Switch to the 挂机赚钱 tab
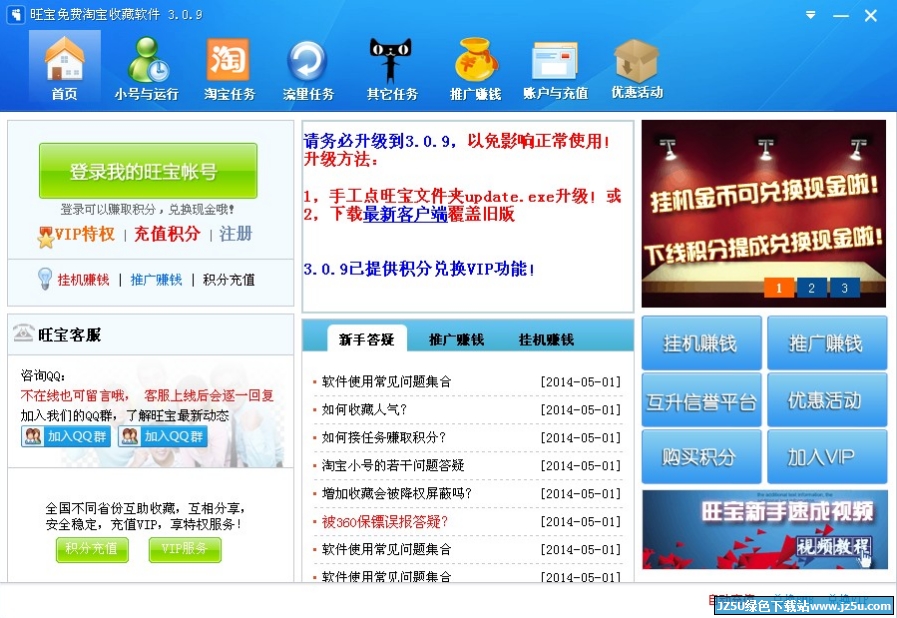Viewport: 897px width, 618px height. click(546, 340)
